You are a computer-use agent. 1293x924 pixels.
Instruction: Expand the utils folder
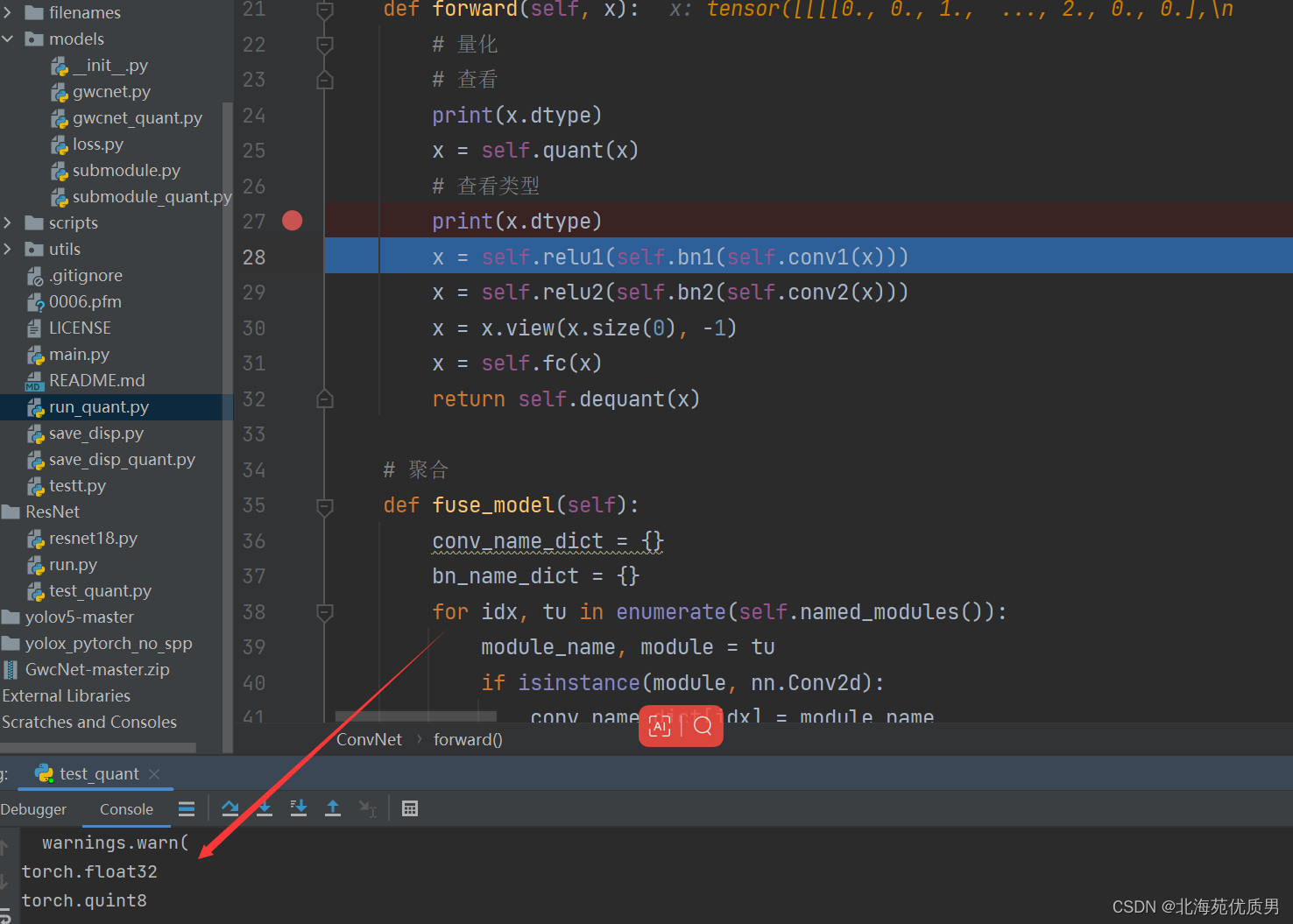pyautogui.click(x=8, y=249)
